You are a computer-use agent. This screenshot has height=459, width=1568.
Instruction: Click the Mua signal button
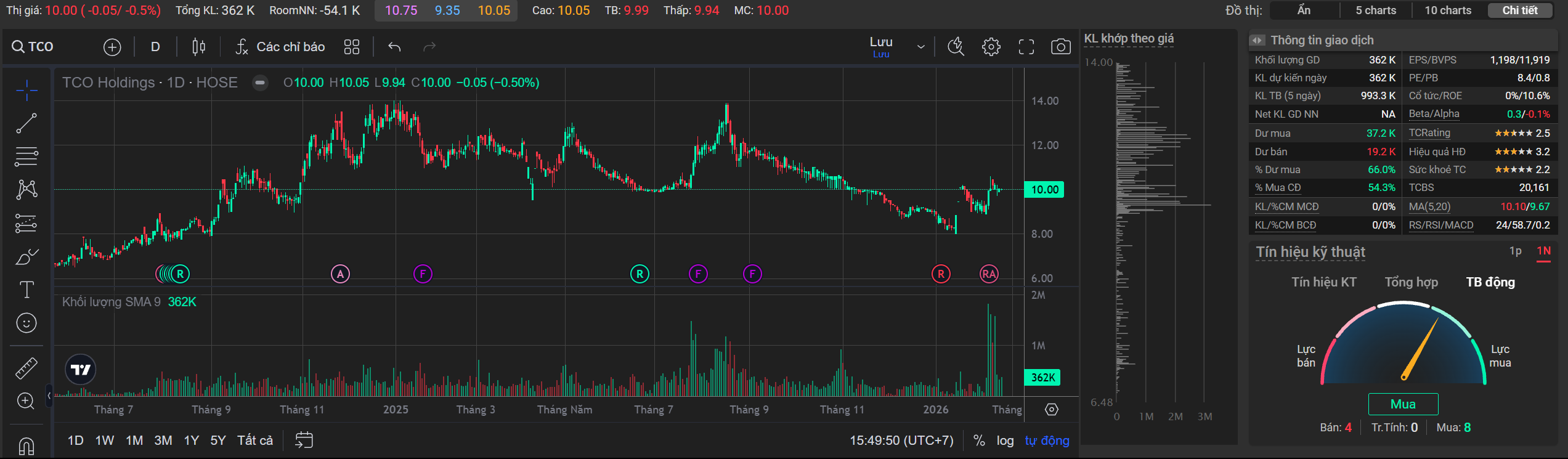pos(1403,404)
